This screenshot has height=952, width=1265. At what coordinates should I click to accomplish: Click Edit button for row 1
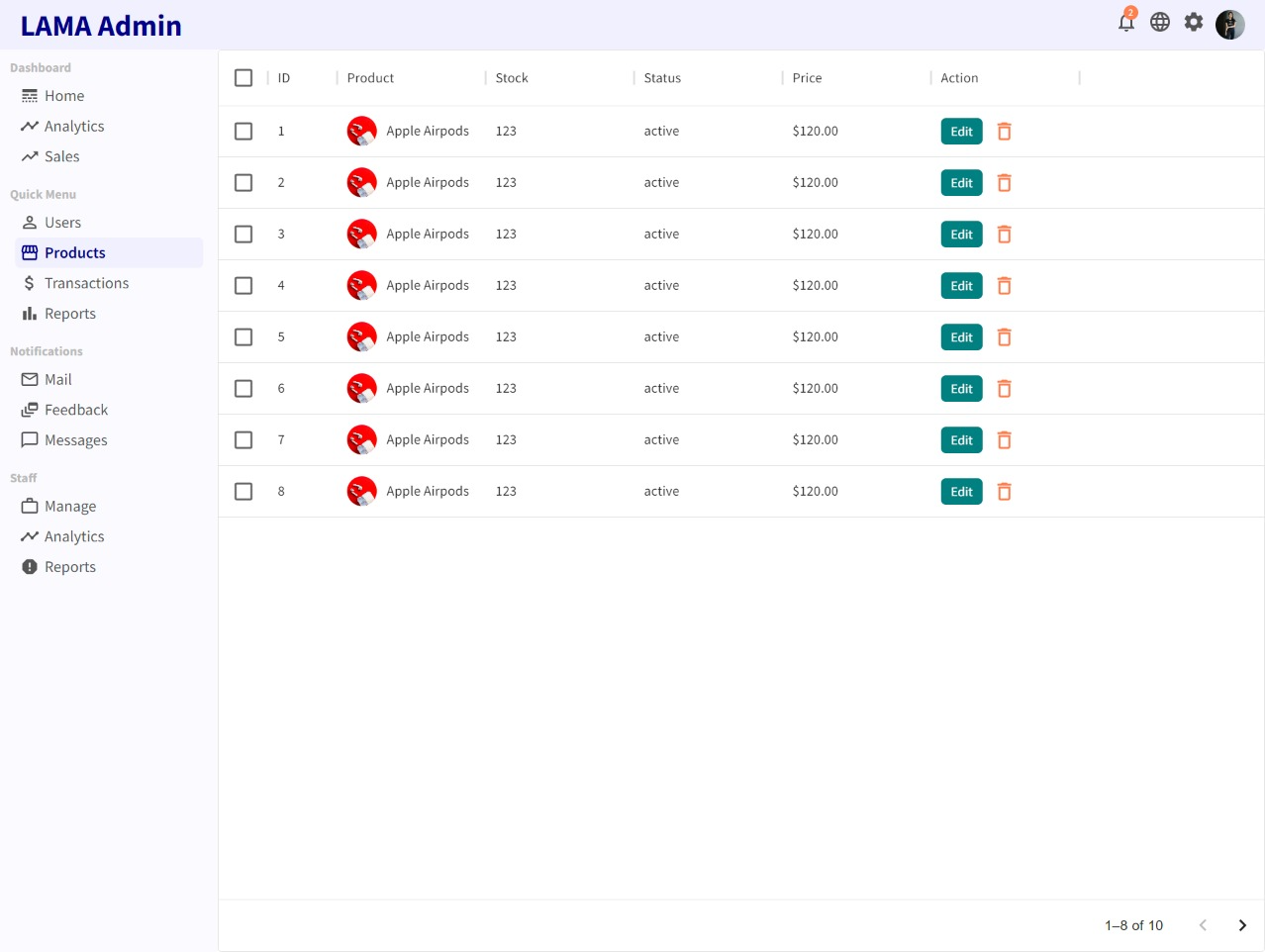click(961, 132)
